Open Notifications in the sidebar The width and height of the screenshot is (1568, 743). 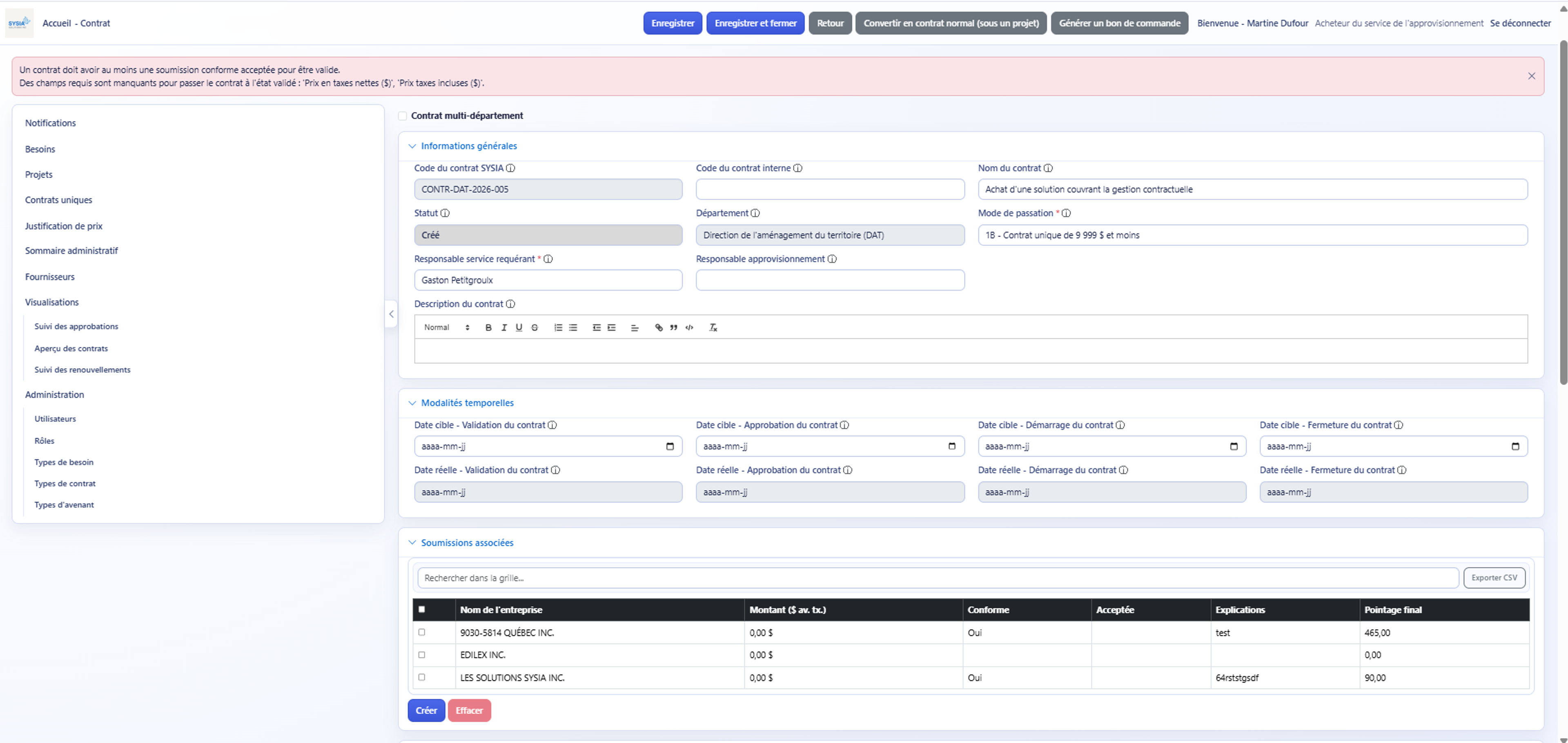tap(51, 123)
